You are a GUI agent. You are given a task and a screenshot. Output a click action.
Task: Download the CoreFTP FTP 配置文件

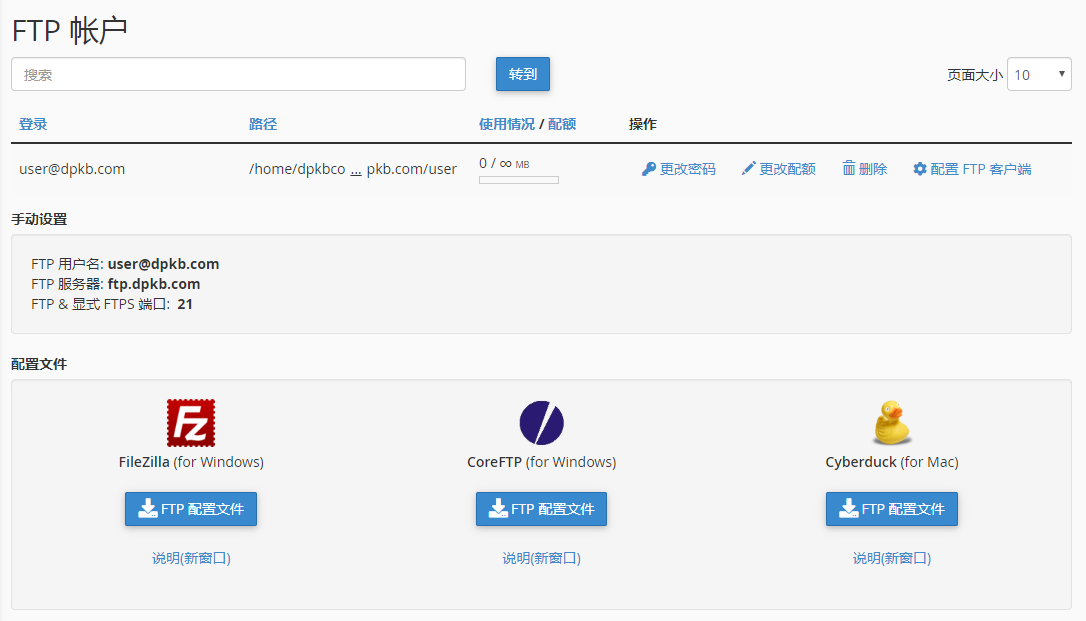tap(541, 509)
